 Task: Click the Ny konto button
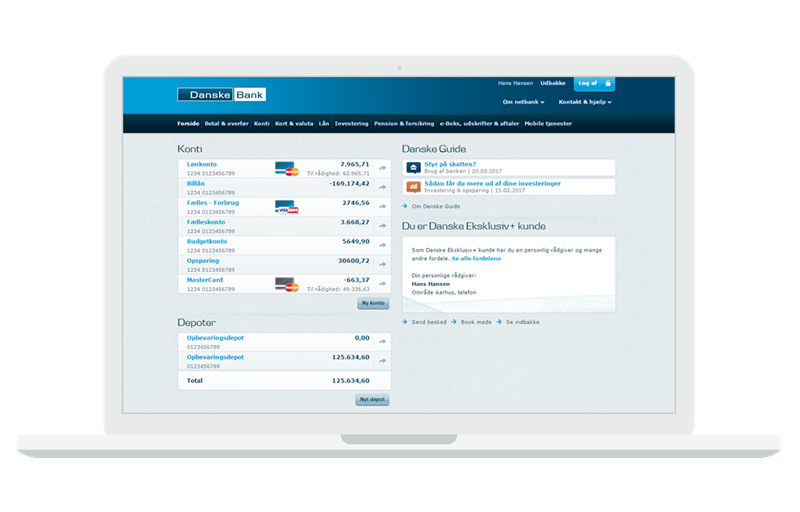click(372, 303)
